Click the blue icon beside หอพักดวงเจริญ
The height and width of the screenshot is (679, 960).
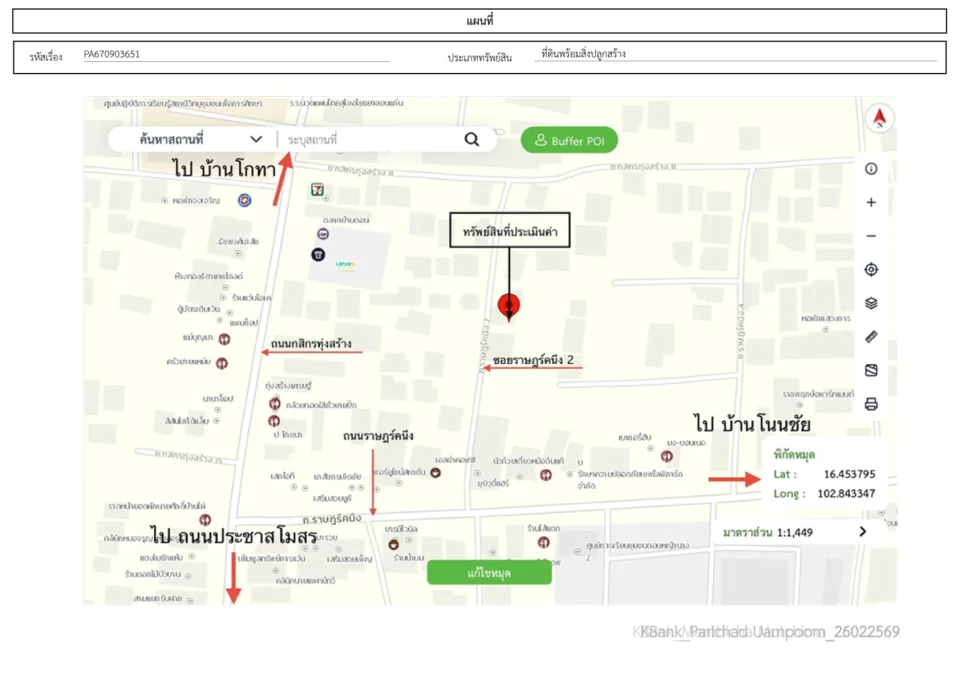coord(244,200)
